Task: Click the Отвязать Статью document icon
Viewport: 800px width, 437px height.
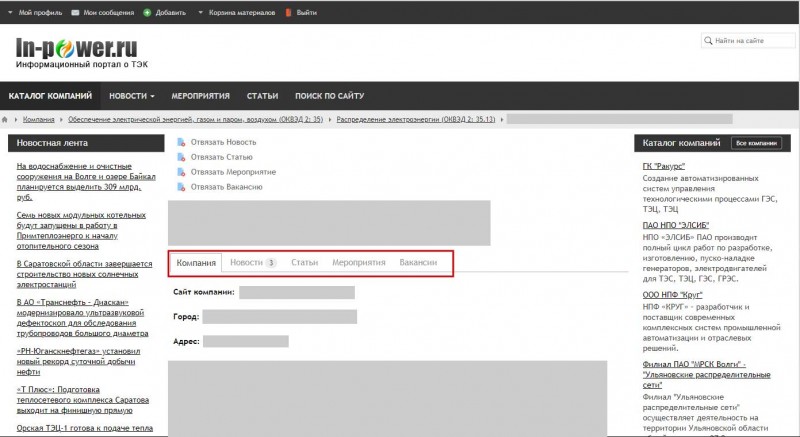Action: pyautogui.click(x=181, y=157)
